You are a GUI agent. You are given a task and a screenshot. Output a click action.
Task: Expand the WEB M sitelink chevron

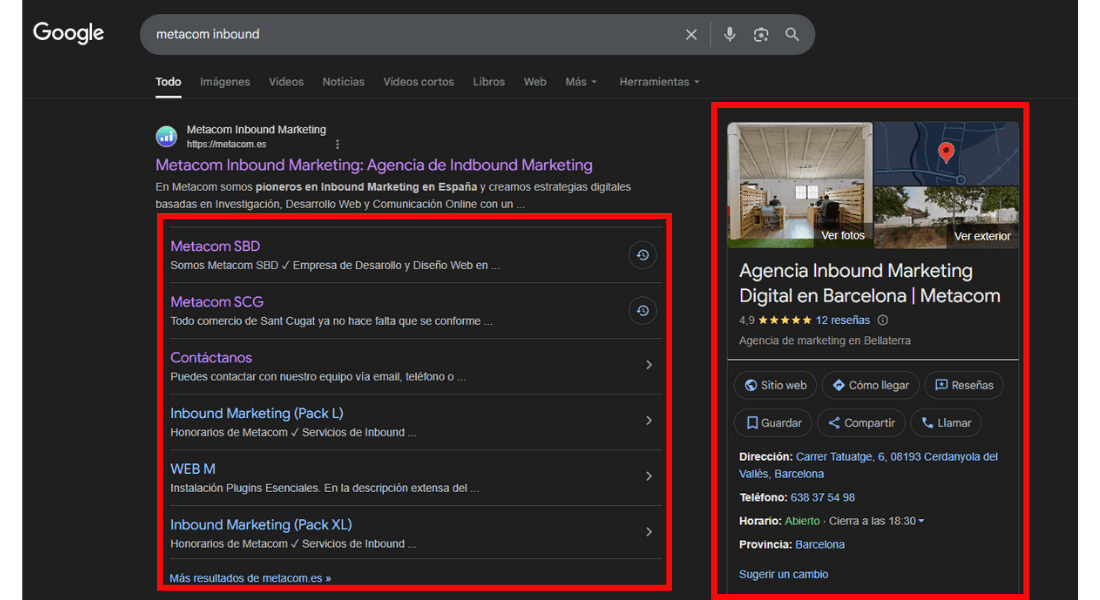coord(649,476)
